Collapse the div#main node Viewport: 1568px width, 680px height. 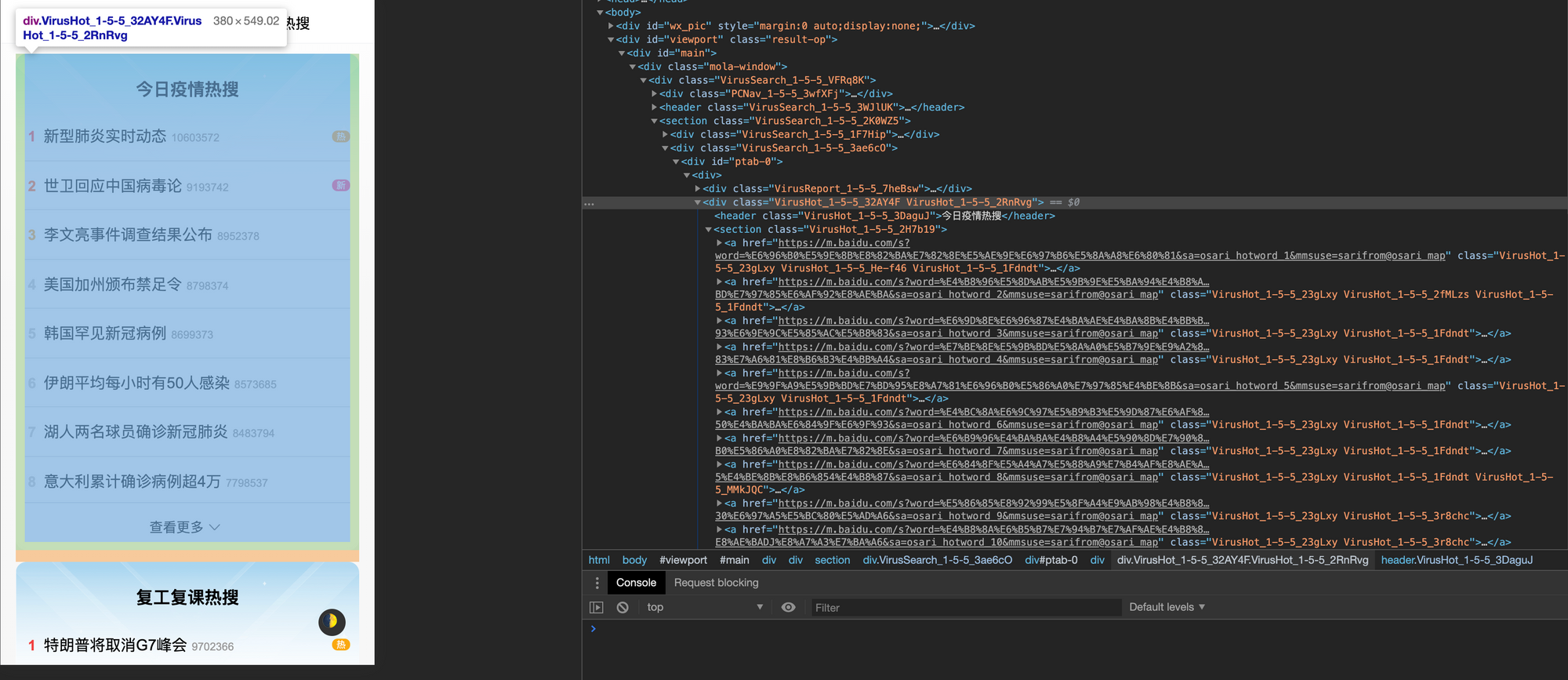coord(622,53)
